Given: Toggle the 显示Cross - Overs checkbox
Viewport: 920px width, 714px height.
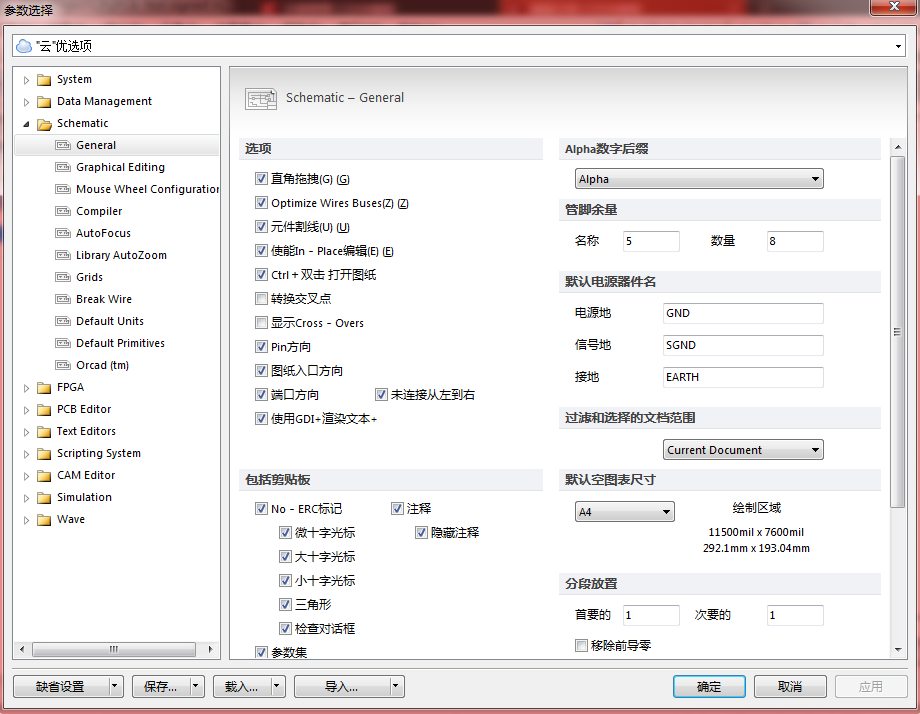Looking at the screenshot, I should coord(262,323).
